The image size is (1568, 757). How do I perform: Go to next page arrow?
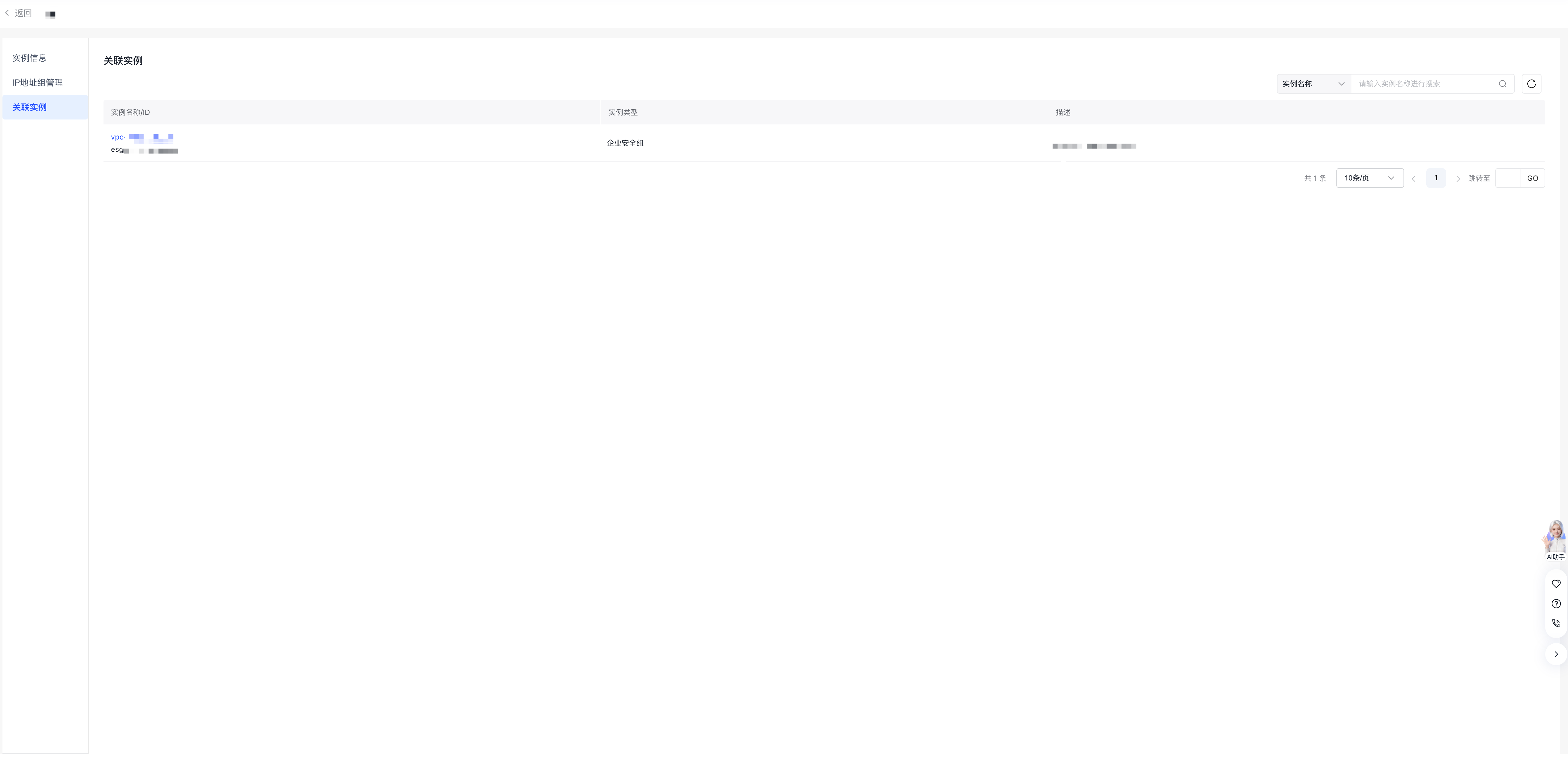1458,179
